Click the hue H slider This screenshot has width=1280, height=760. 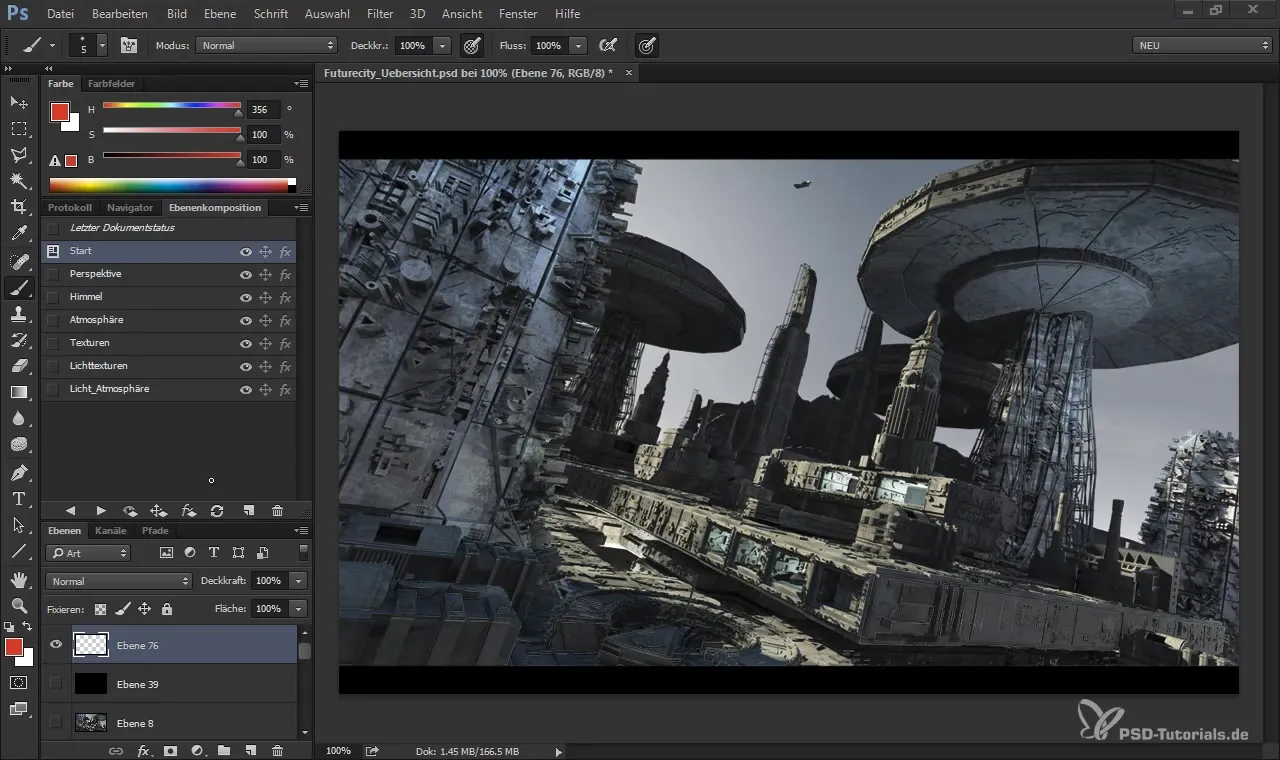[x=171, y=106]
